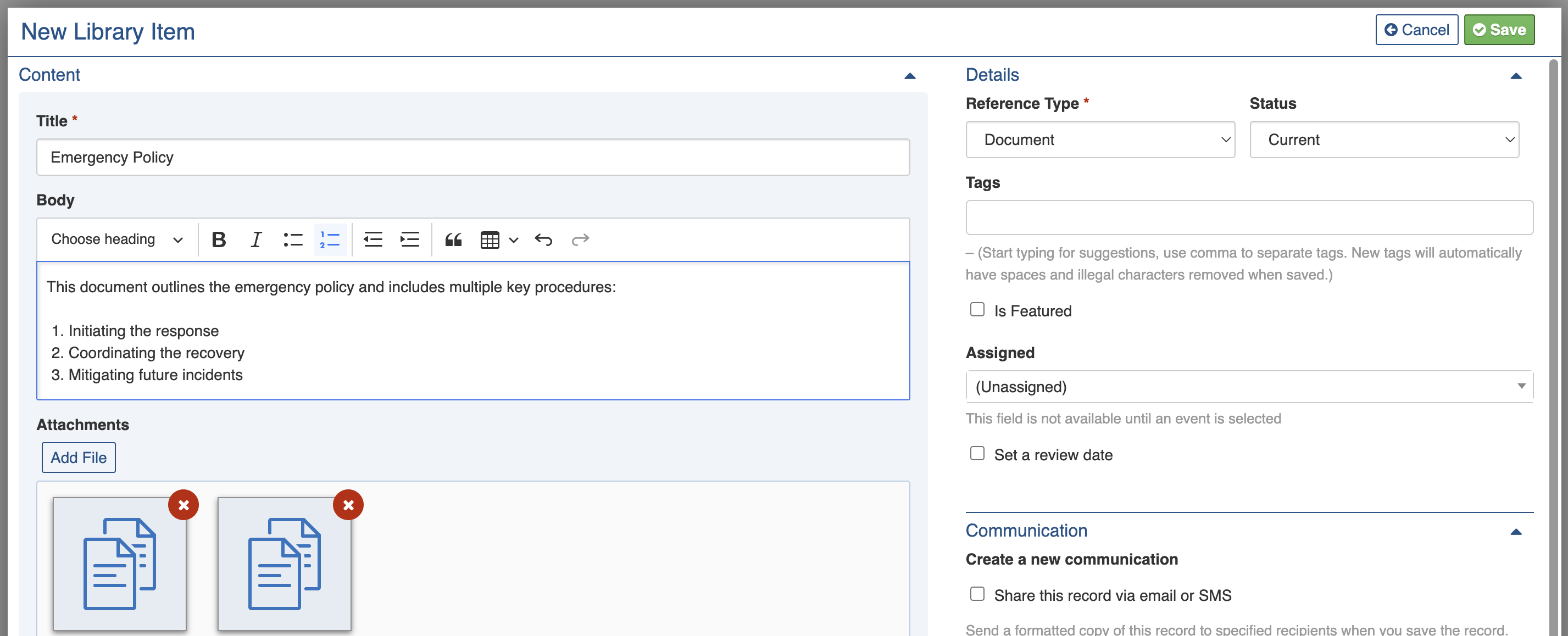Apply italic formatting in editor toolbar
Viewport: 1568px width, 636px height.
pos(255,240)
